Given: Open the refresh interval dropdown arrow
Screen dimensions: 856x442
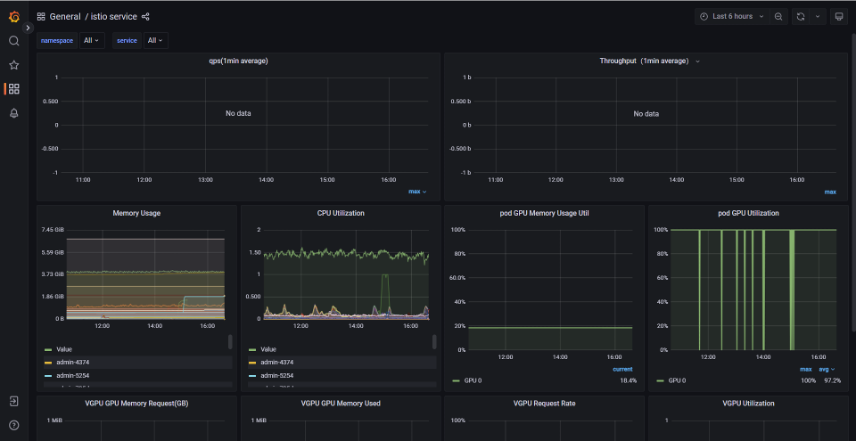Looking at the screenshot, I should pyautogui.click(x=817, y=17).
